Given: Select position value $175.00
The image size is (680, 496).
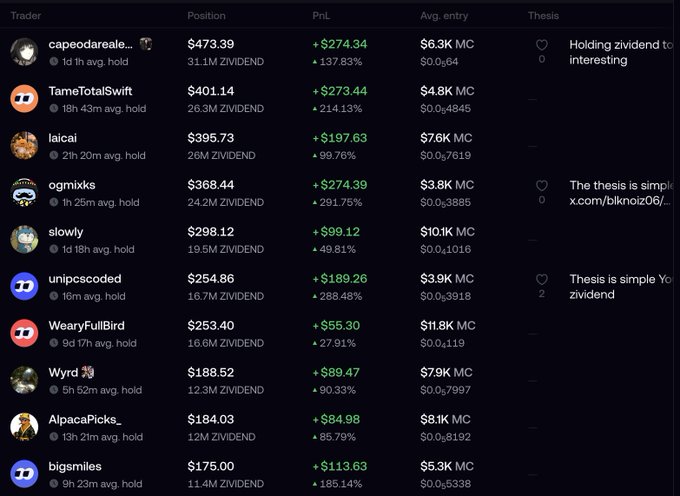Looking at the screenshot, I should (211, 466).
